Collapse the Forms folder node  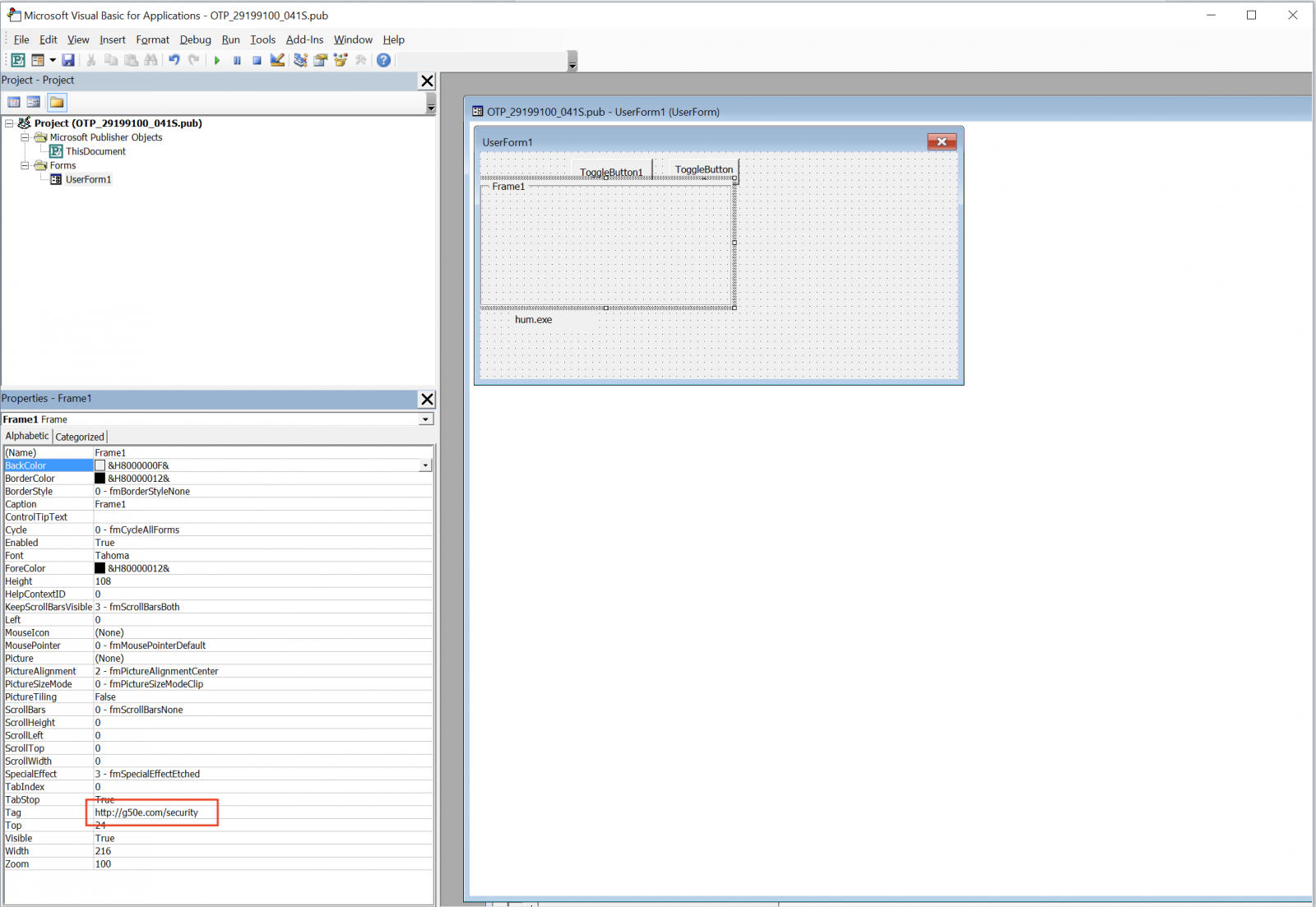pos(25,165)
